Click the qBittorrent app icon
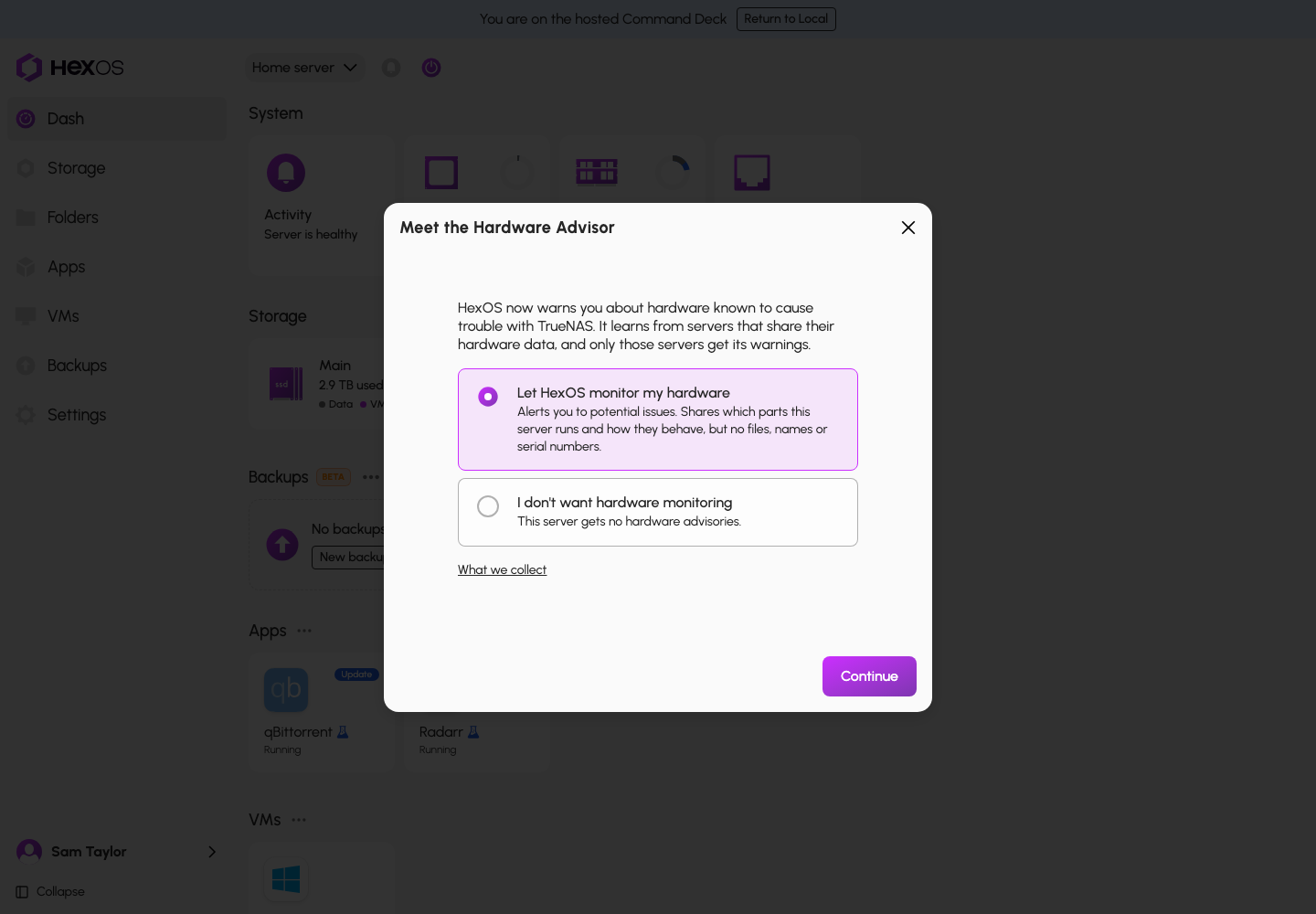 [286, 690]
